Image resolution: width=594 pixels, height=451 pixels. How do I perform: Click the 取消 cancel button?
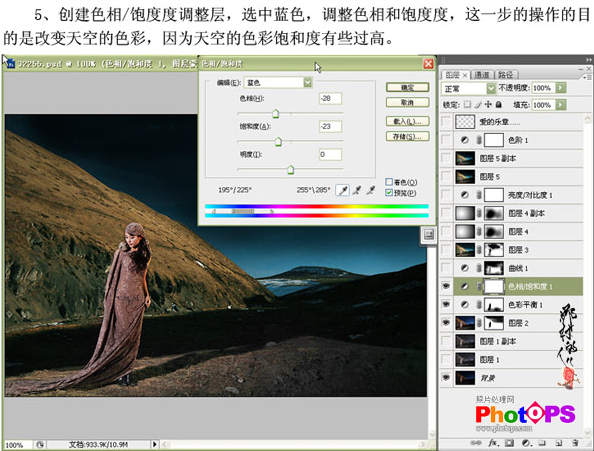tap(407, 102)
